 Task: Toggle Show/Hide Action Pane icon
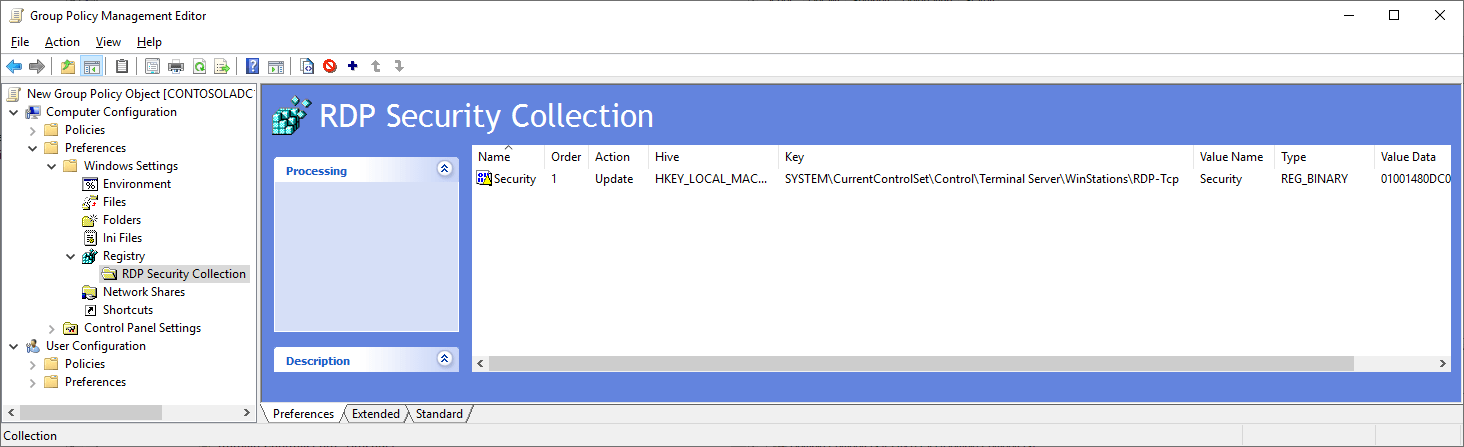pyautogui.click(x=276, y=66)
